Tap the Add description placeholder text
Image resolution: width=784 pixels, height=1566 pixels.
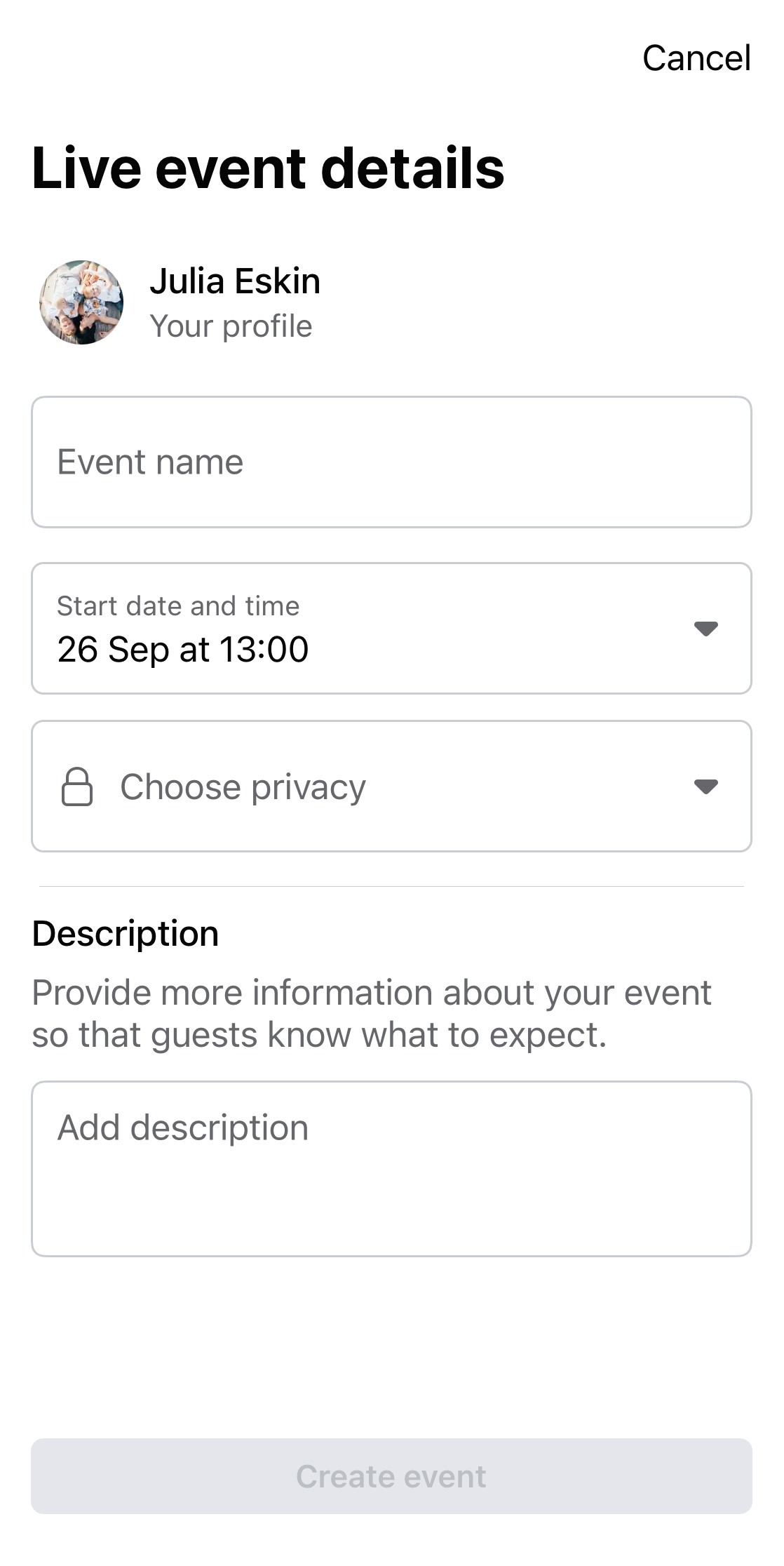point(183,1128)
